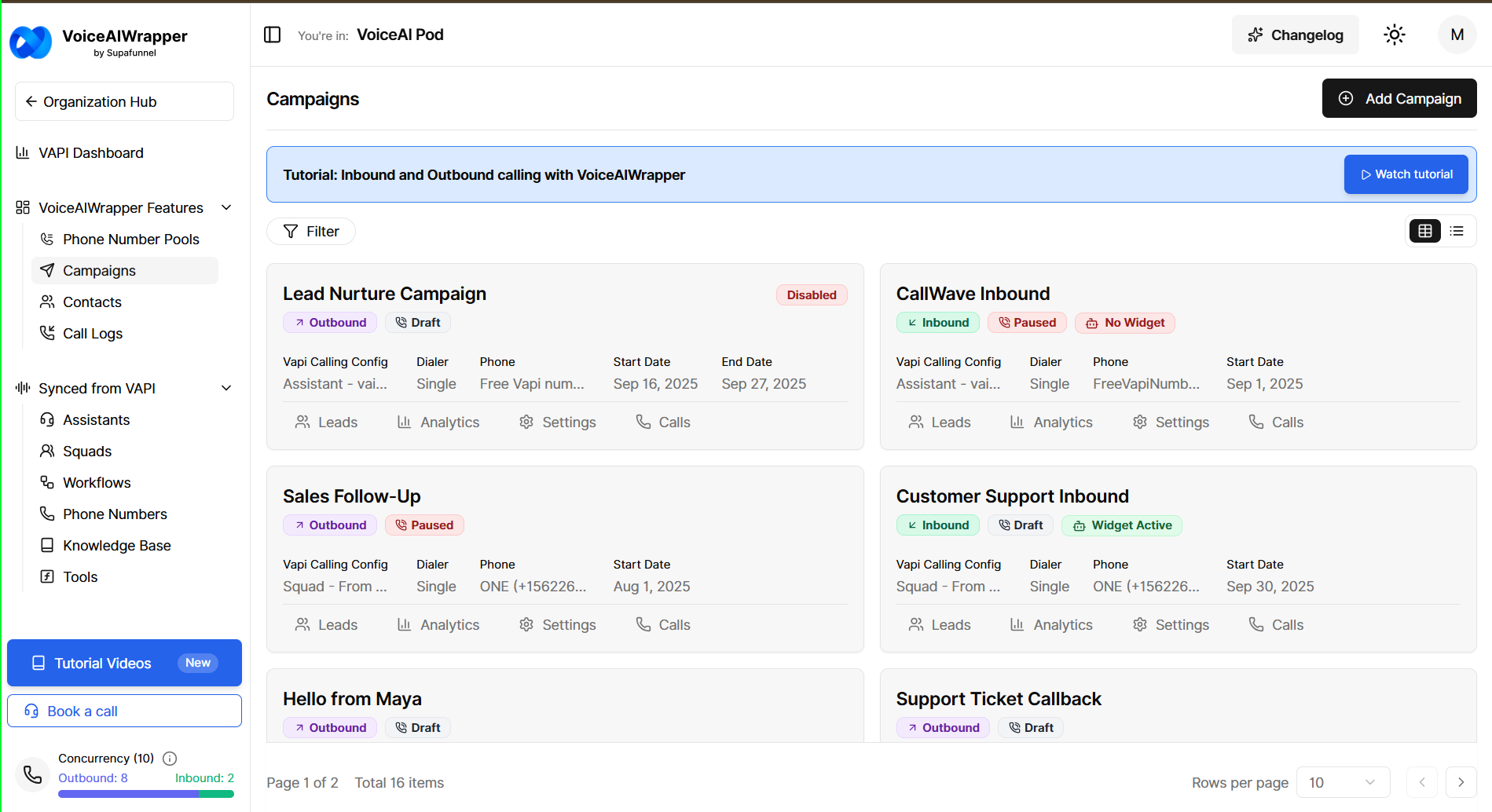
Task: Click the concurrency info icon
Action: click(170, 758)
